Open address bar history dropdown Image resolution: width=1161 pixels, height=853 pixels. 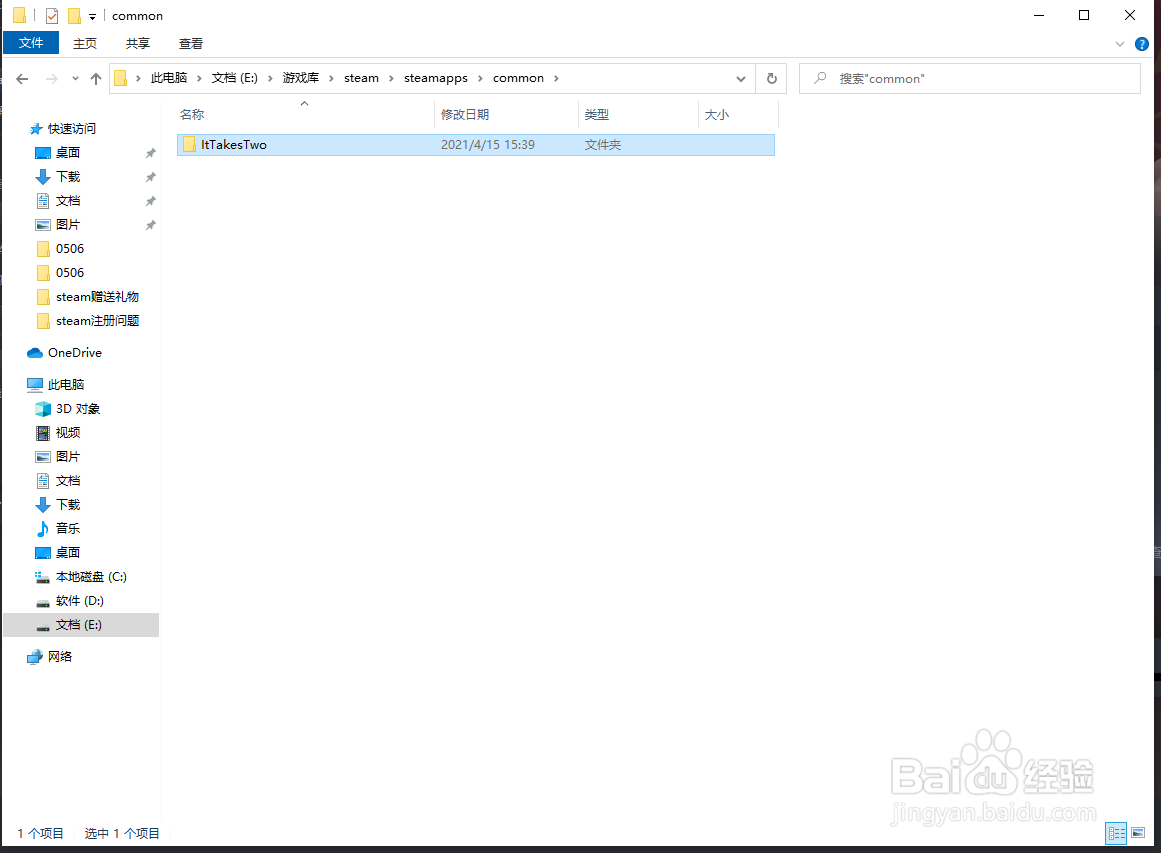[740, 78]
